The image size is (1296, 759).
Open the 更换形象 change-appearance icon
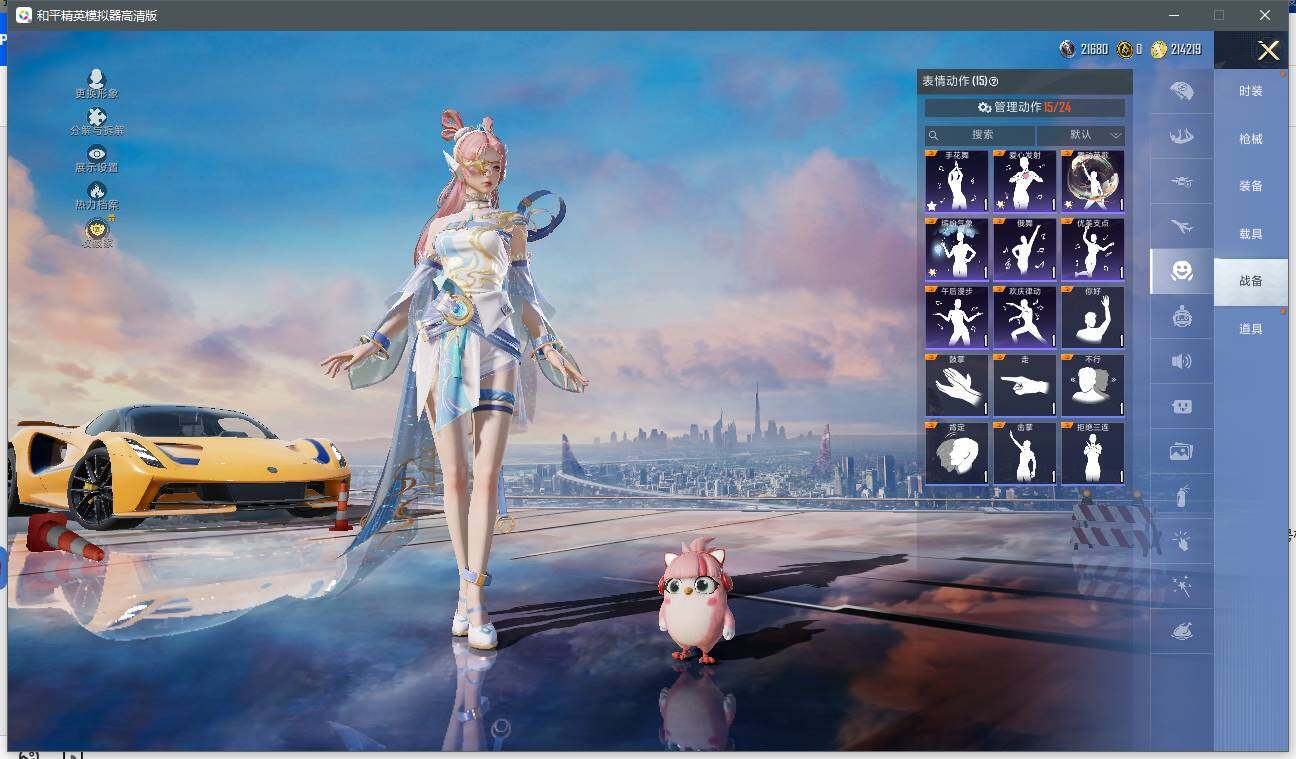(x=97, y=79)
